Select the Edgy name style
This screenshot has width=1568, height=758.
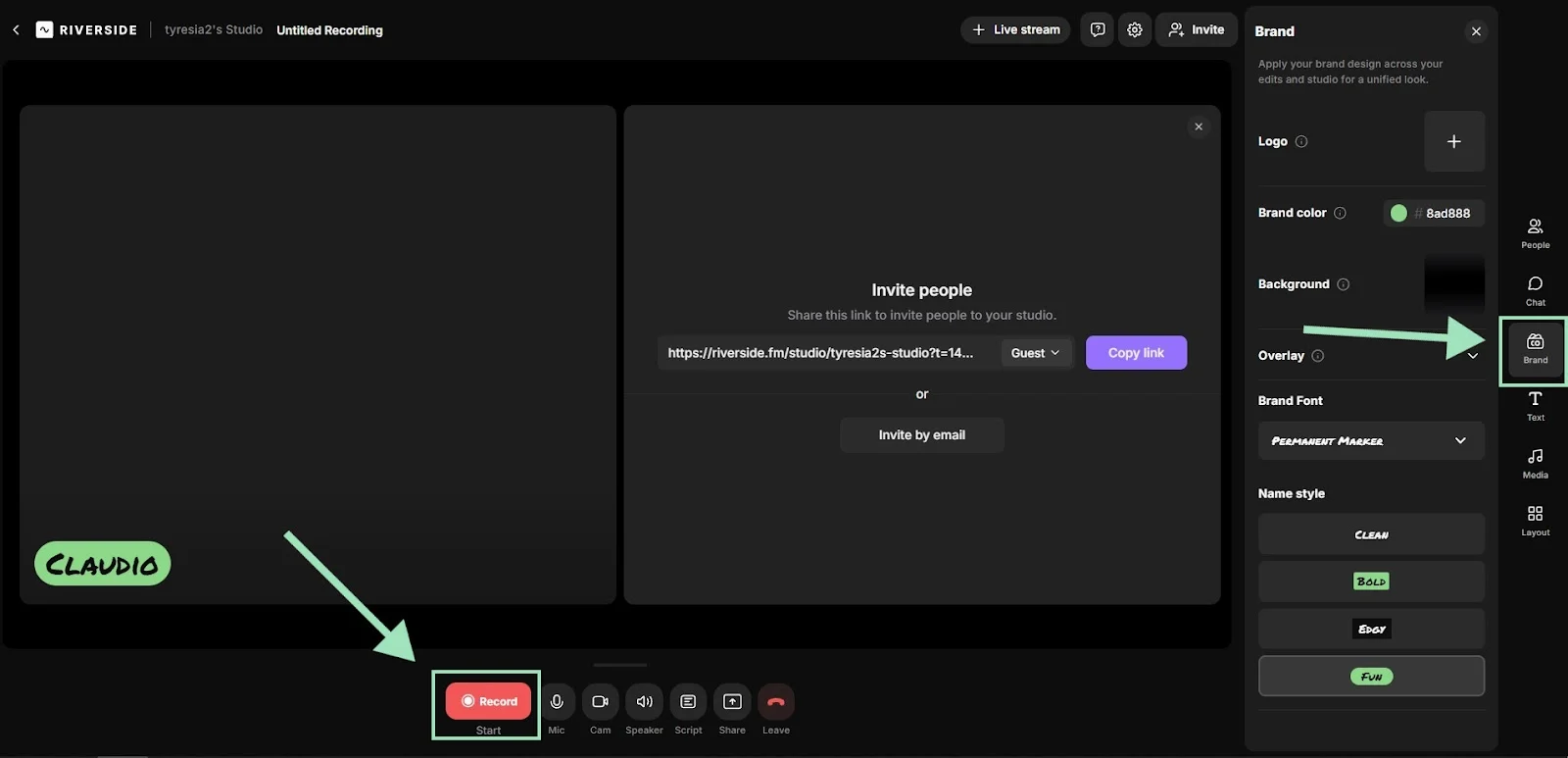click(x=1371, y=629)
